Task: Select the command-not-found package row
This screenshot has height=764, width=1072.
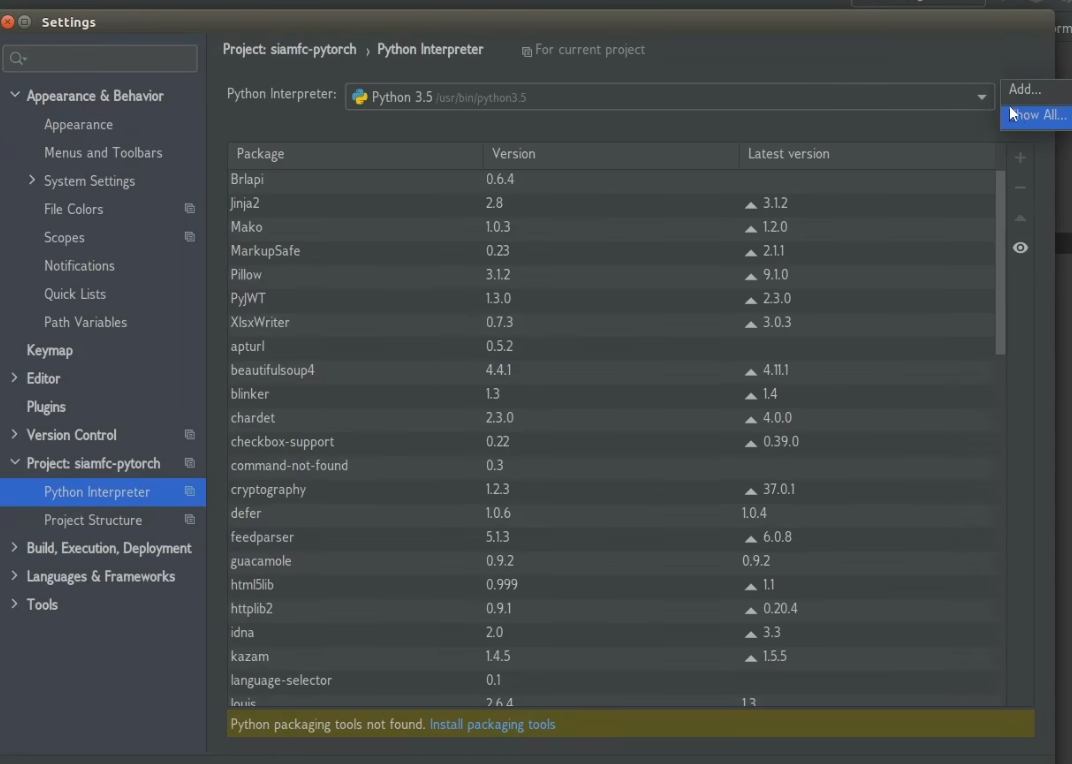Action: coord(611,465)
